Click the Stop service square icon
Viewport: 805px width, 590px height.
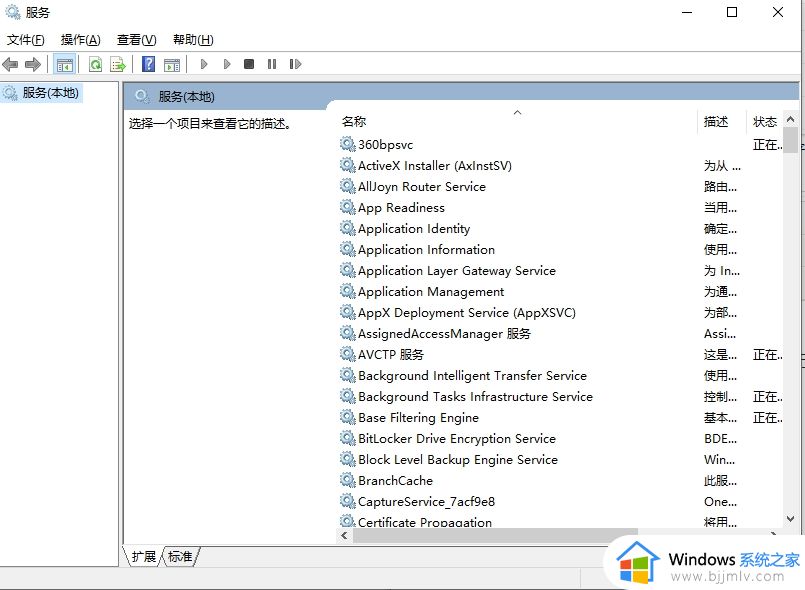coord(249,64)
